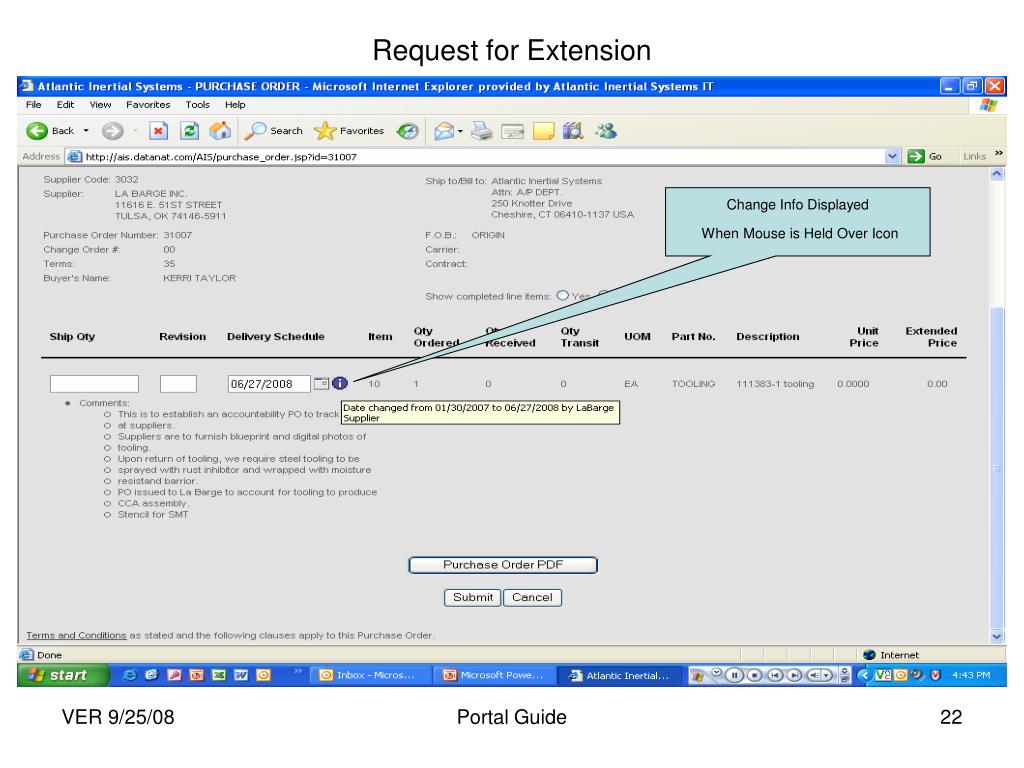The width and height of the screenshot is (1024, 768).
Task: Launch Excel from quick launch bar
Action: pyautogui.click(x=219, y=675)
